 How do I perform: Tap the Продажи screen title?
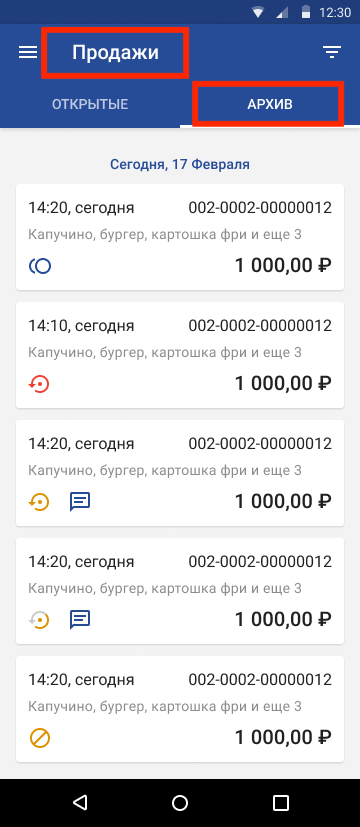pyautogui.click(x=115, y=52)
